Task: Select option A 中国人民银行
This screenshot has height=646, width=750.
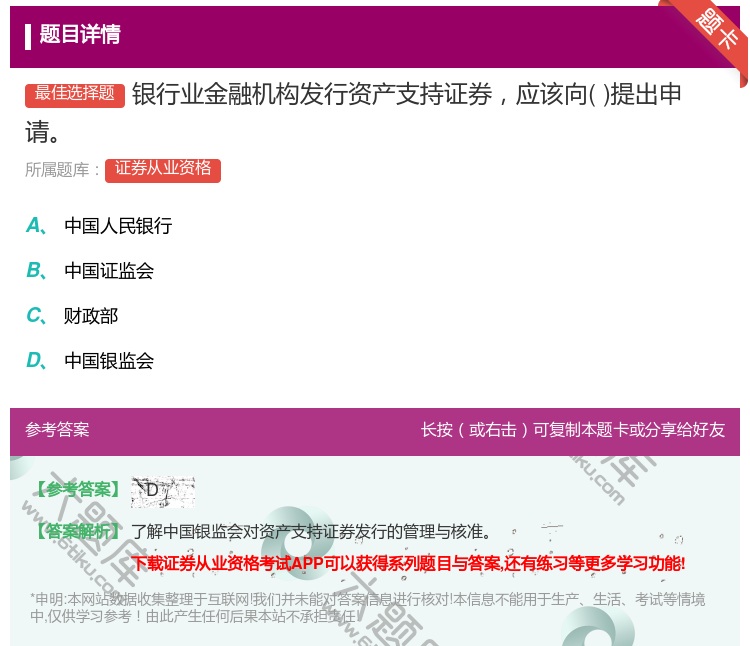Action: (99, 226)
